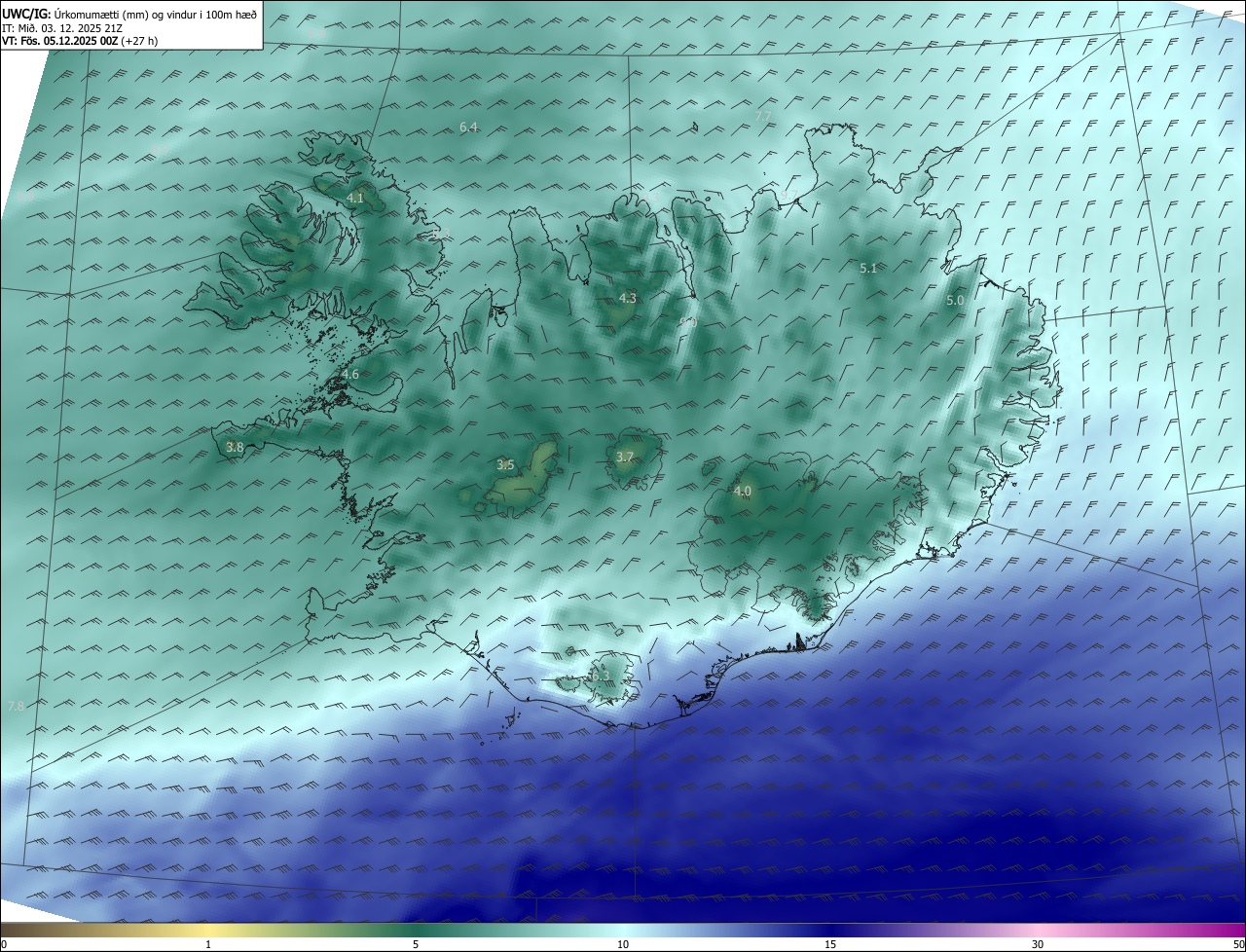Image resolution: width=1246 pixels, height=952 pixels.
Task: Click the 50 tick on the color scale
Action: tap(1238, 944)
